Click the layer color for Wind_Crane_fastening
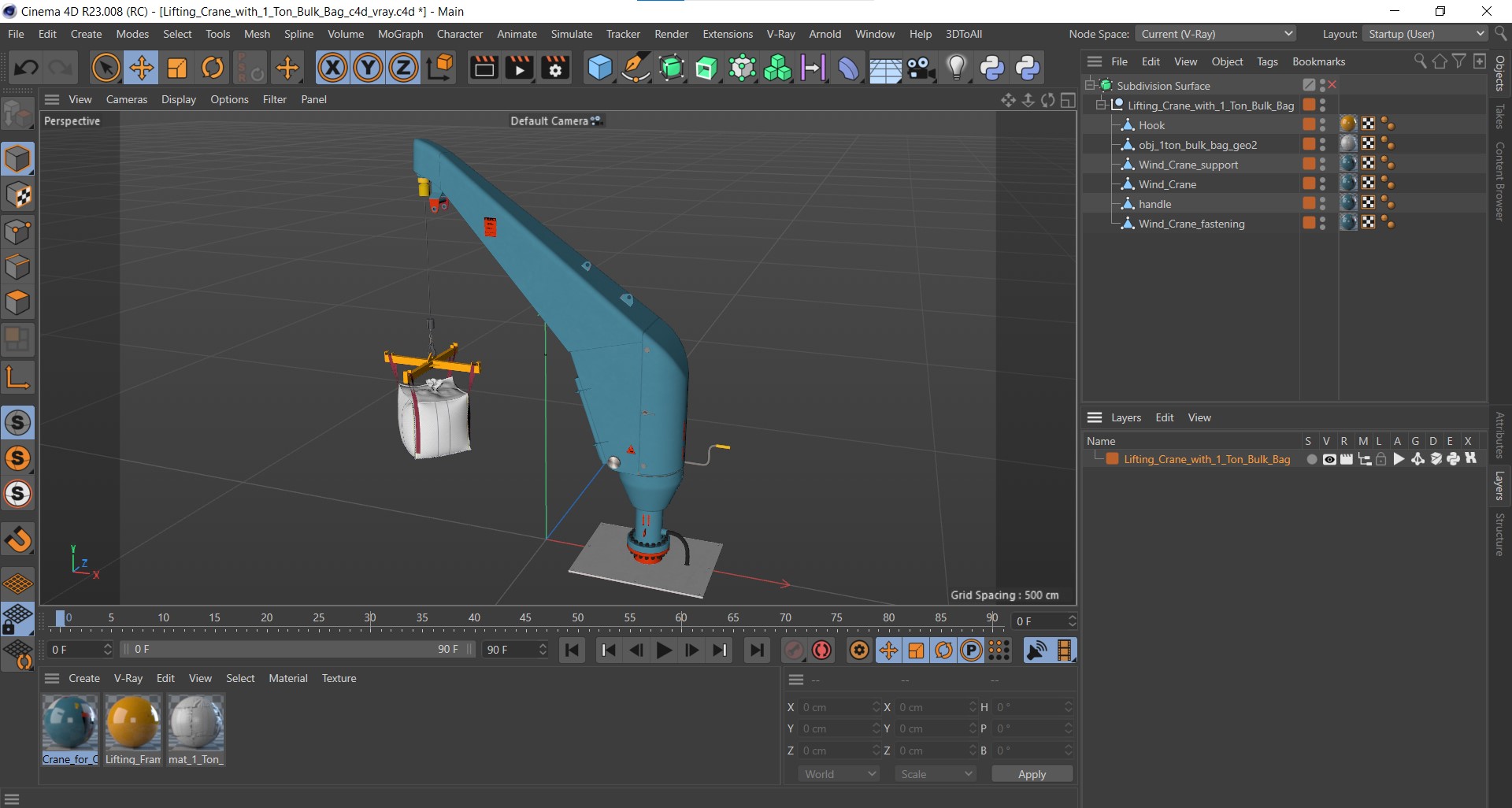This screenshot has height=808, width=1512. pos(1309,223)
